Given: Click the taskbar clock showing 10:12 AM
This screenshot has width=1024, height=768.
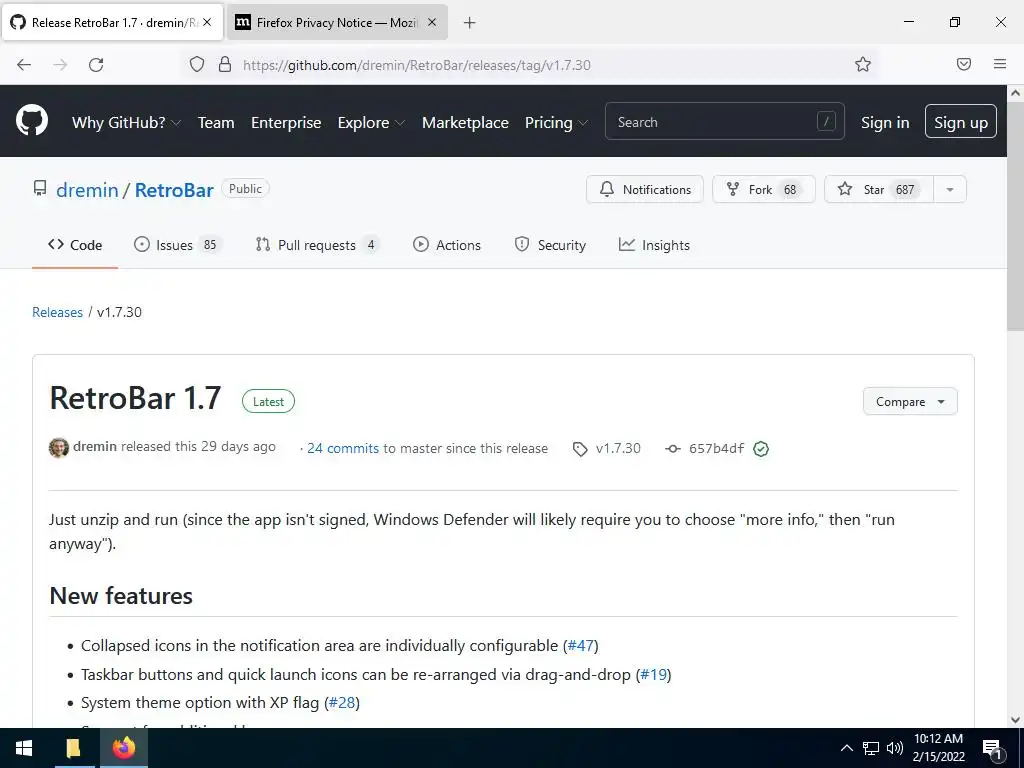Looking at the screenshot, I should [x=938, y=748].
